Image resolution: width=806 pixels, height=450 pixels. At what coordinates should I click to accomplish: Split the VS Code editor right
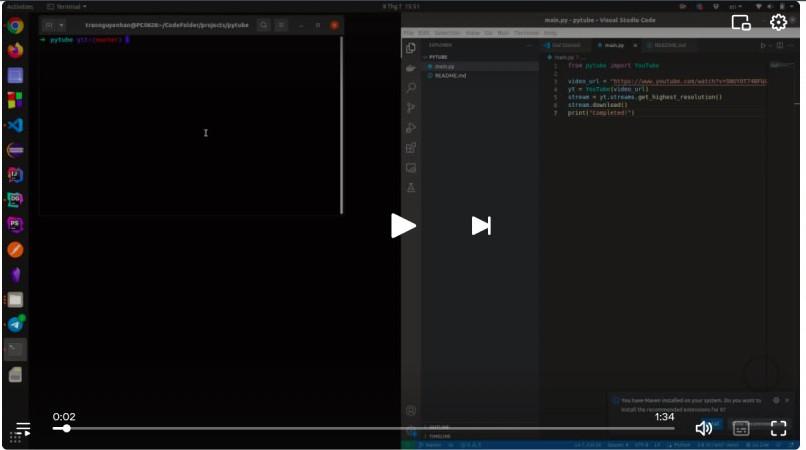tap(780, 45)
